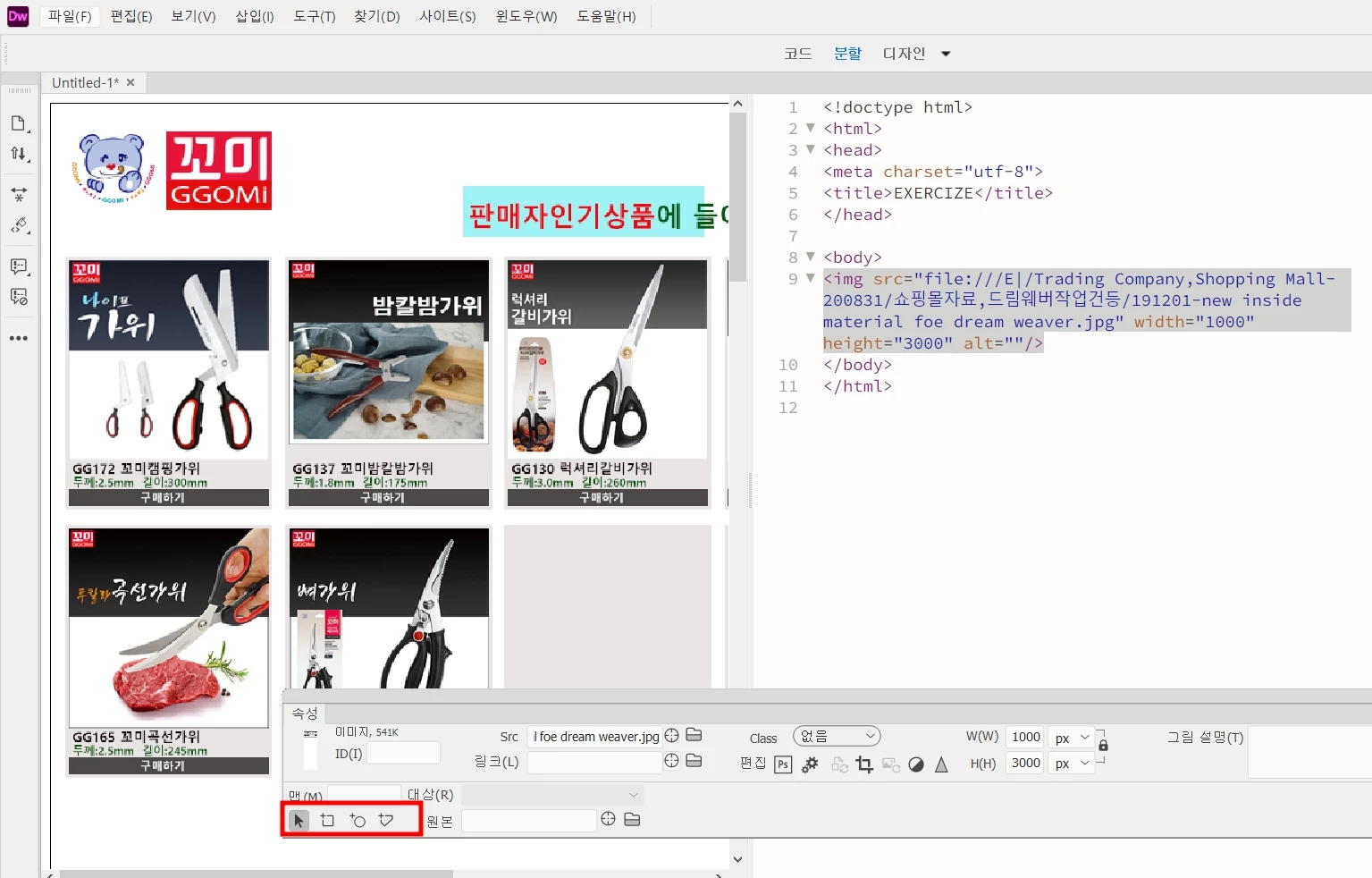Click the expand all code icon

coord(19,193)
